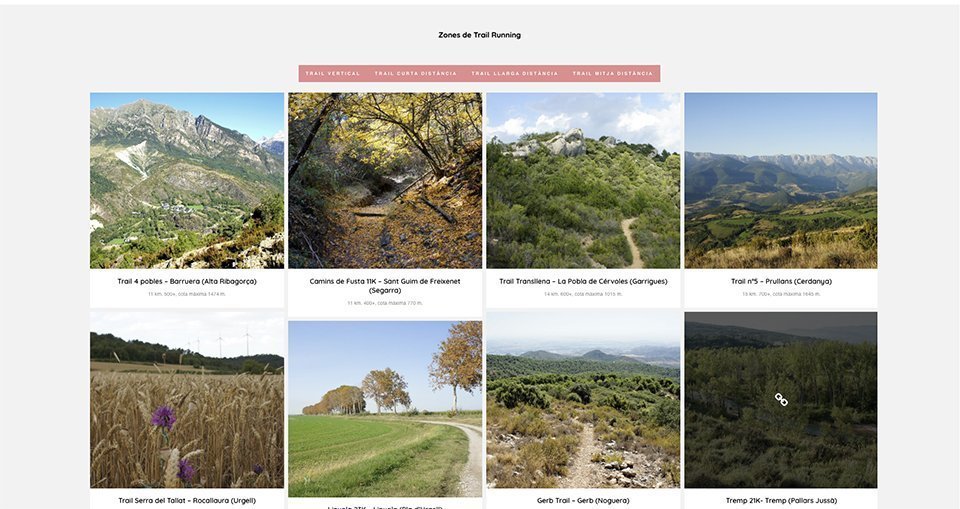Open the Gerb stony path photo
Image resolution: width=960 pixels, height=509 pixels.
coord(583,400)
